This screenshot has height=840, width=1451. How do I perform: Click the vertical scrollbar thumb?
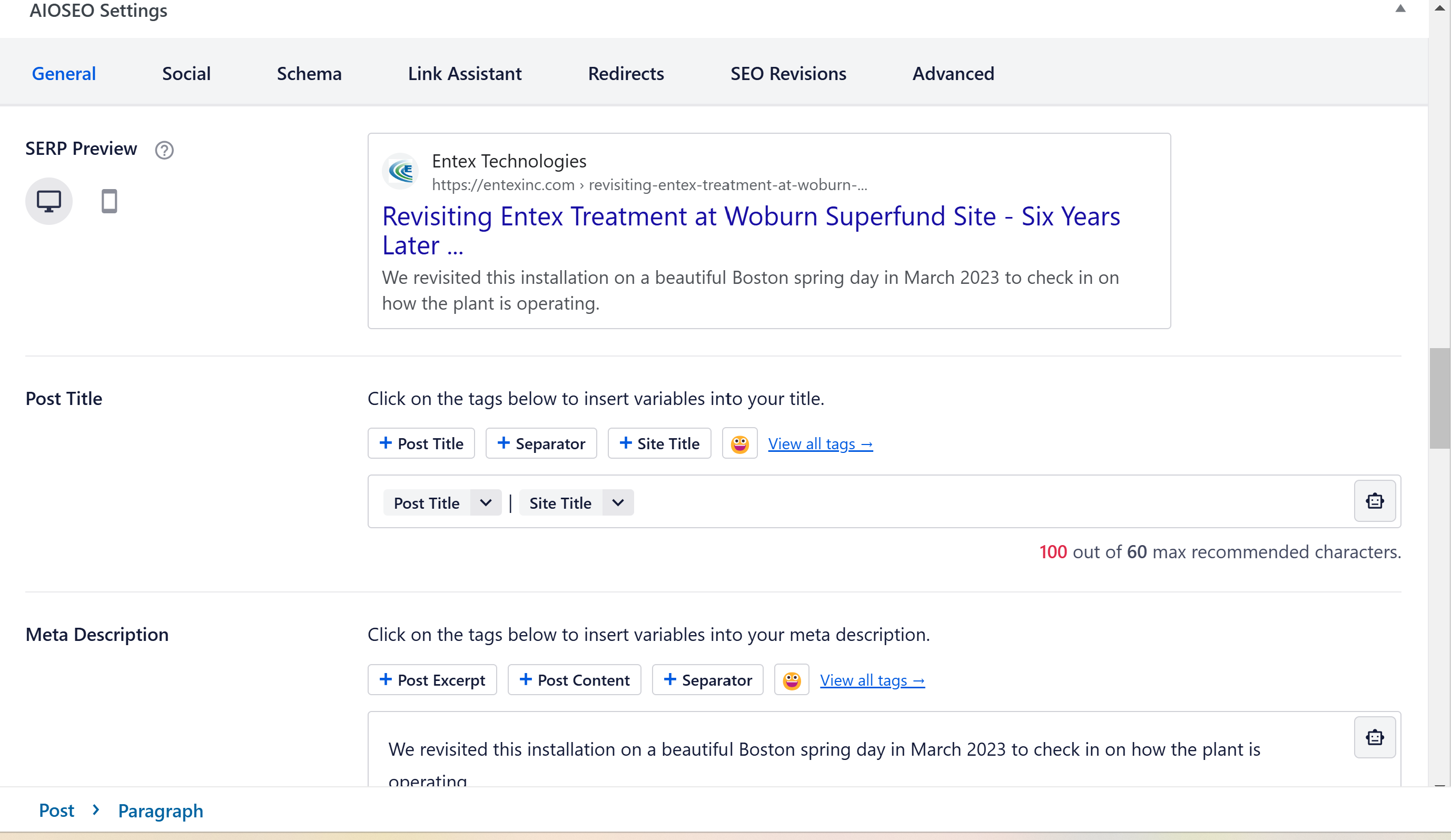coord(1439,399)
